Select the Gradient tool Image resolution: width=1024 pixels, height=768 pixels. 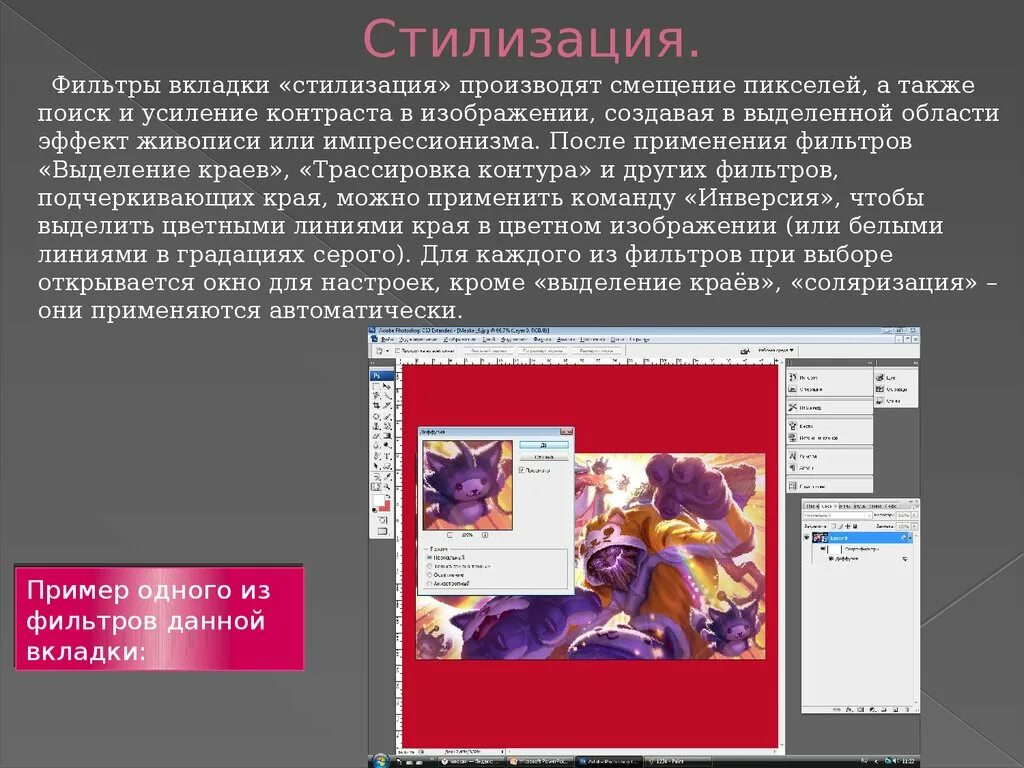pyautogui.click(x=387, y=436)
